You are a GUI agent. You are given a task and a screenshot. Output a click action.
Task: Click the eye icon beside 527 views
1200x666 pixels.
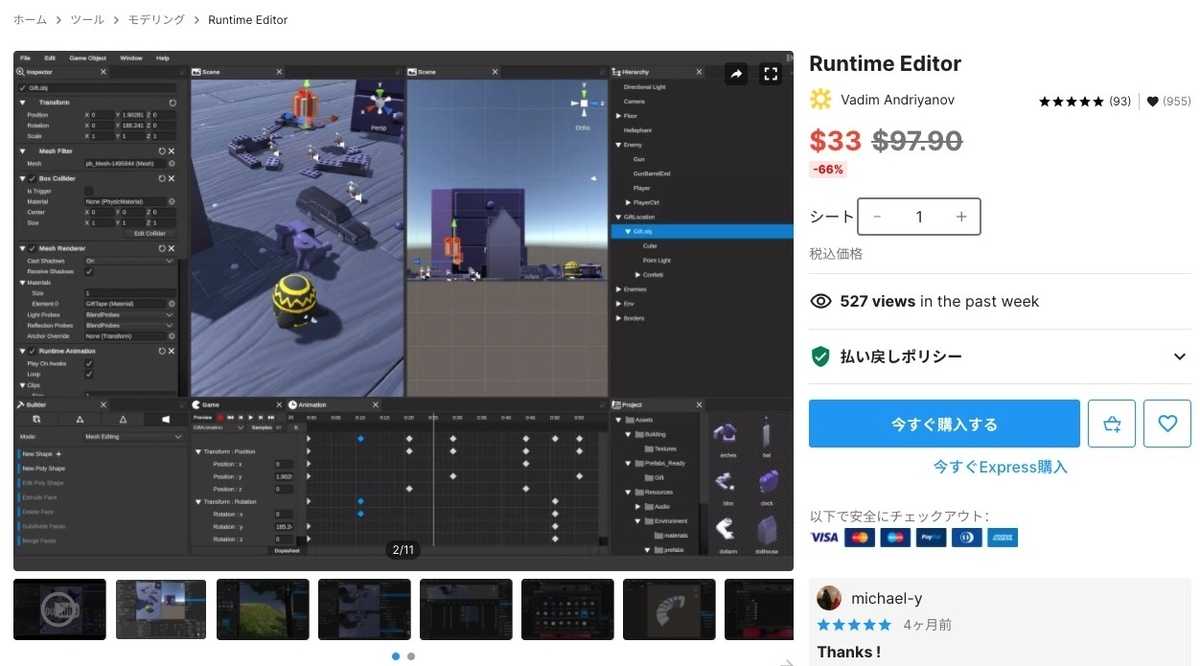click(x=821, y=301)
